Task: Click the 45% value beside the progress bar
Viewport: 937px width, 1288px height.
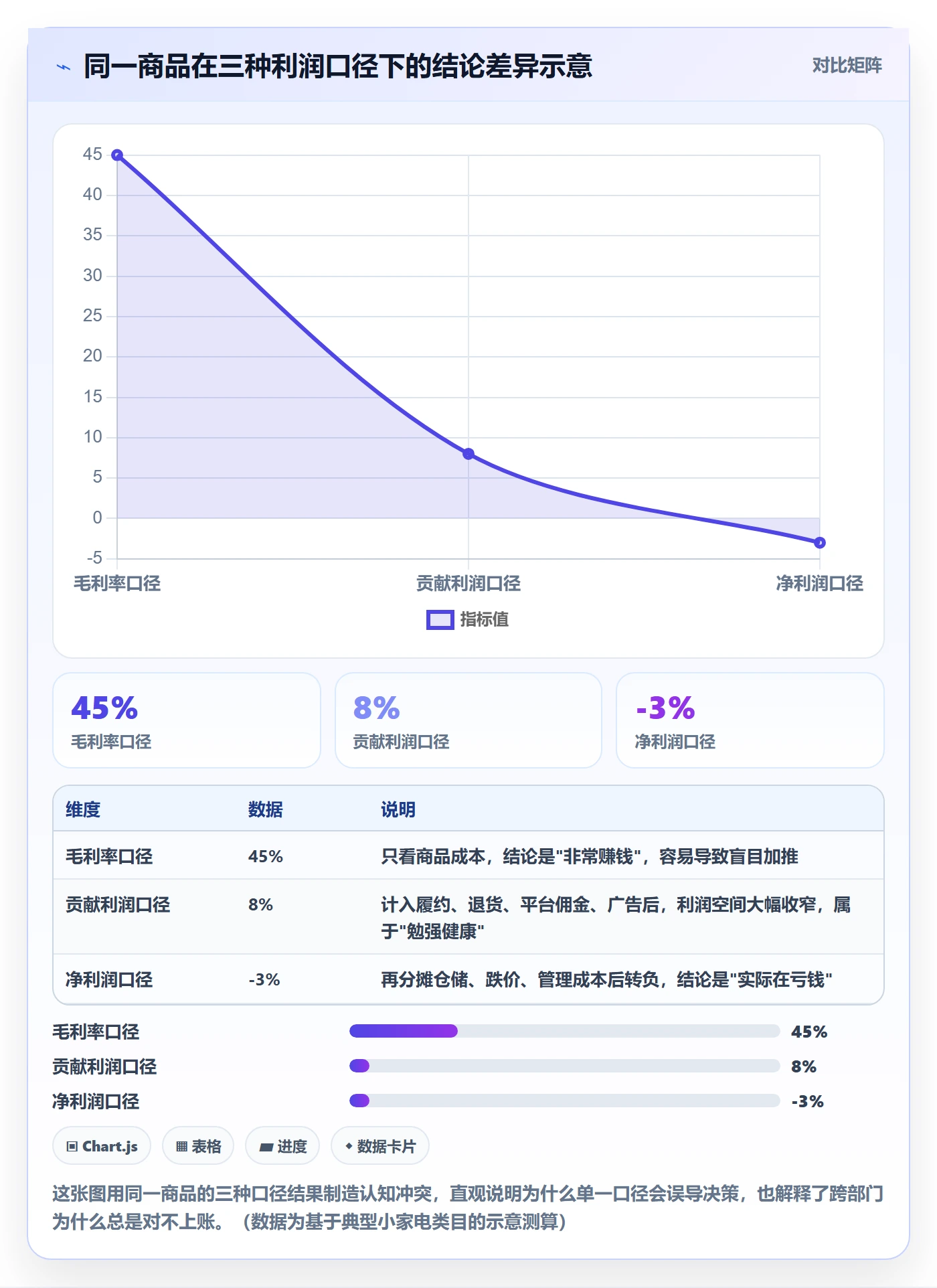Action: coord(809,1032)
